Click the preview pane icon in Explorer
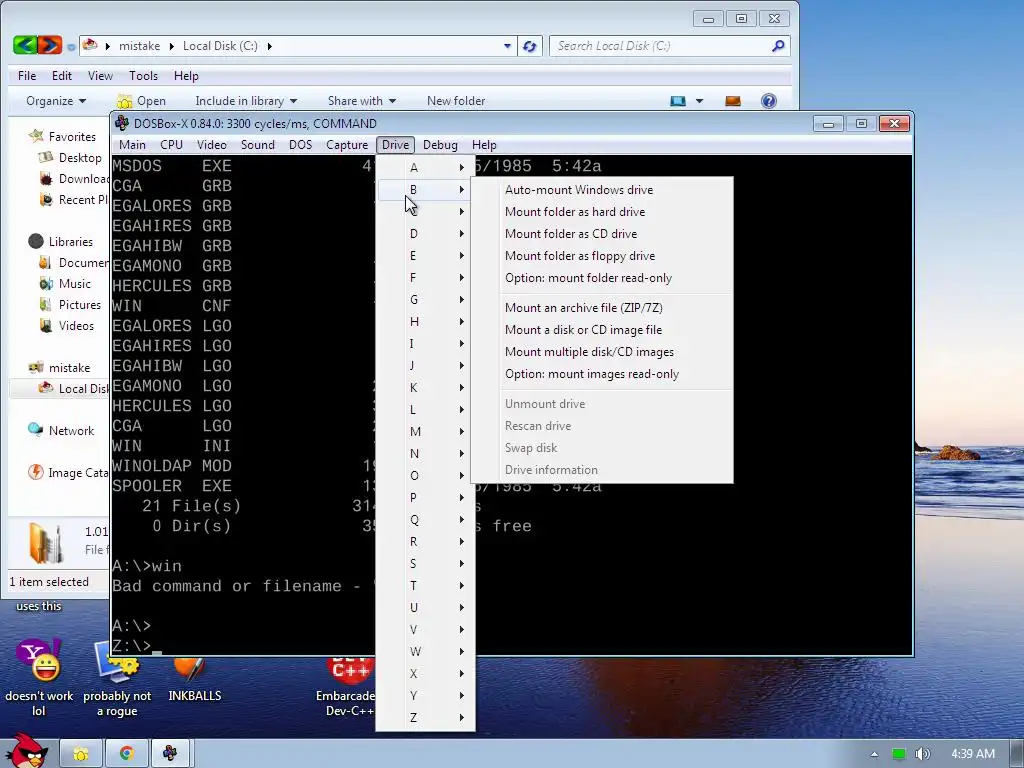 pos(733,101)
